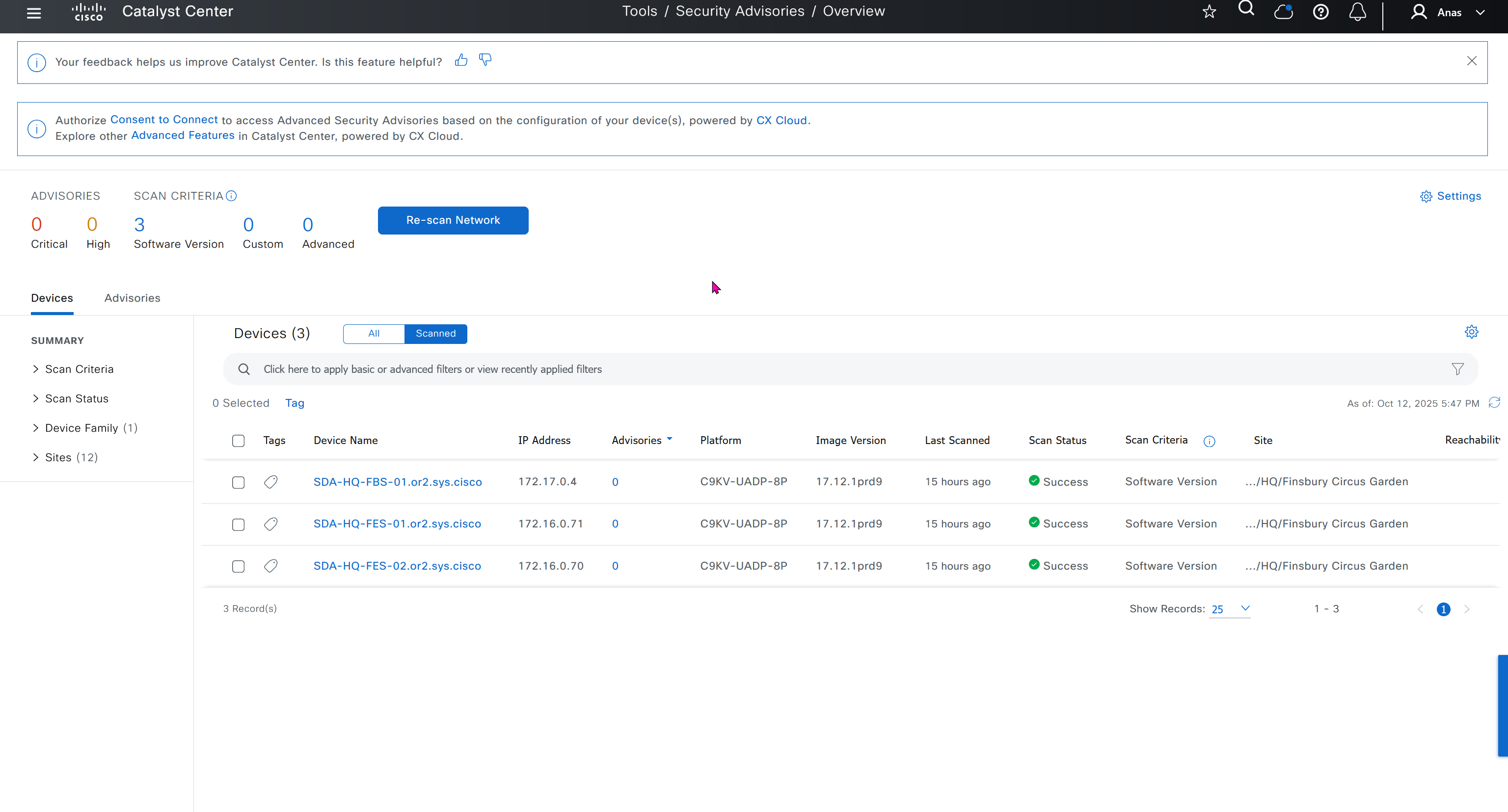Open the help question mark icon
The height and width of the screenshot is (812, 1508).
(1320, 12)
